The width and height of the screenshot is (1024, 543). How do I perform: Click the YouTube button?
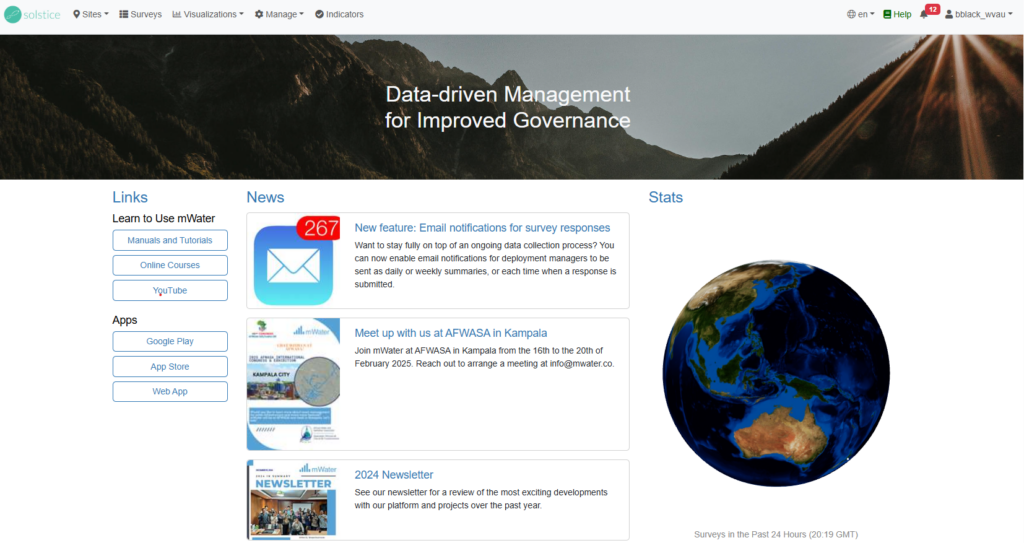tap(170, 290)
